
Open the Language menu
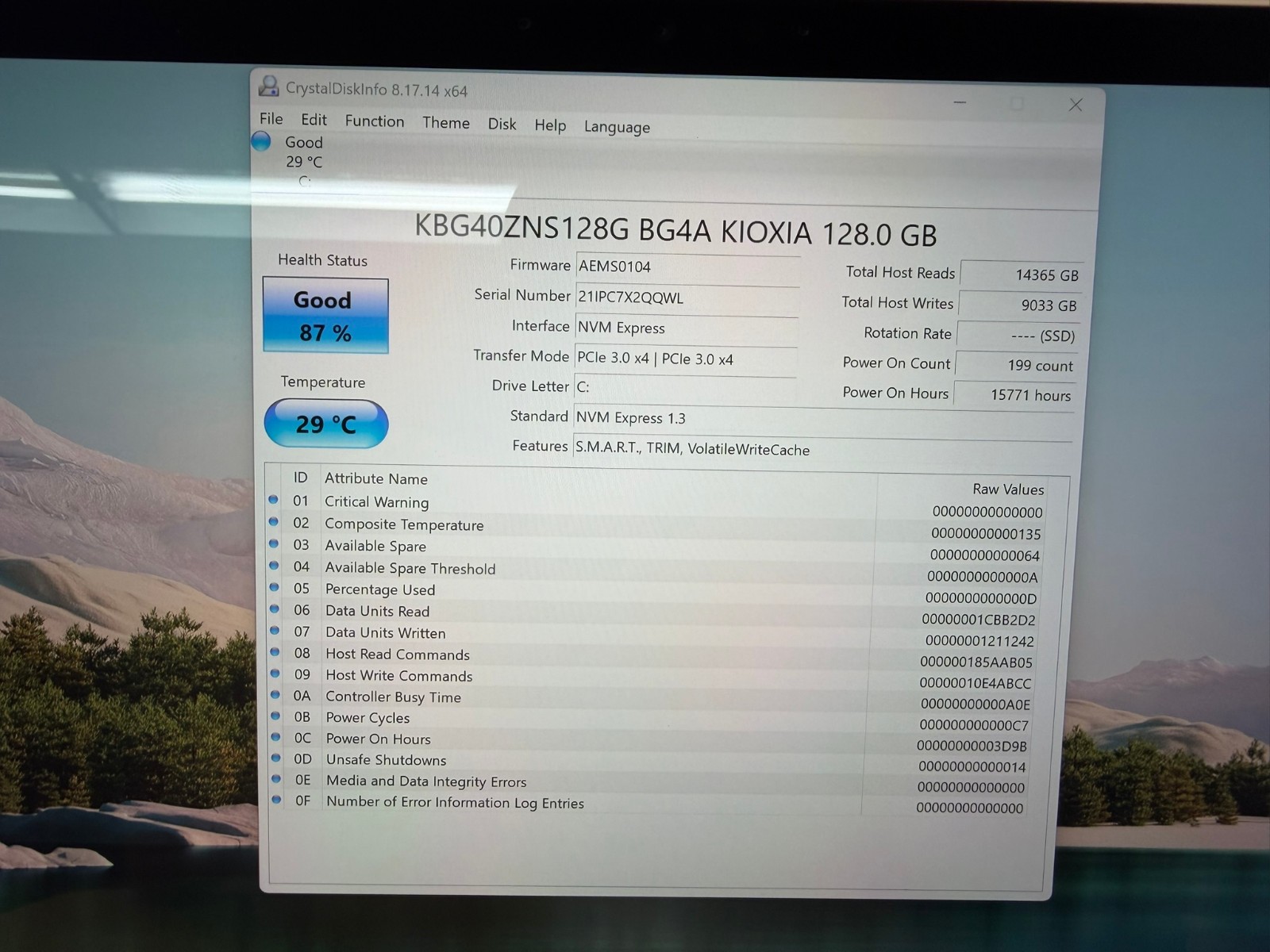(x=617, y=127)
